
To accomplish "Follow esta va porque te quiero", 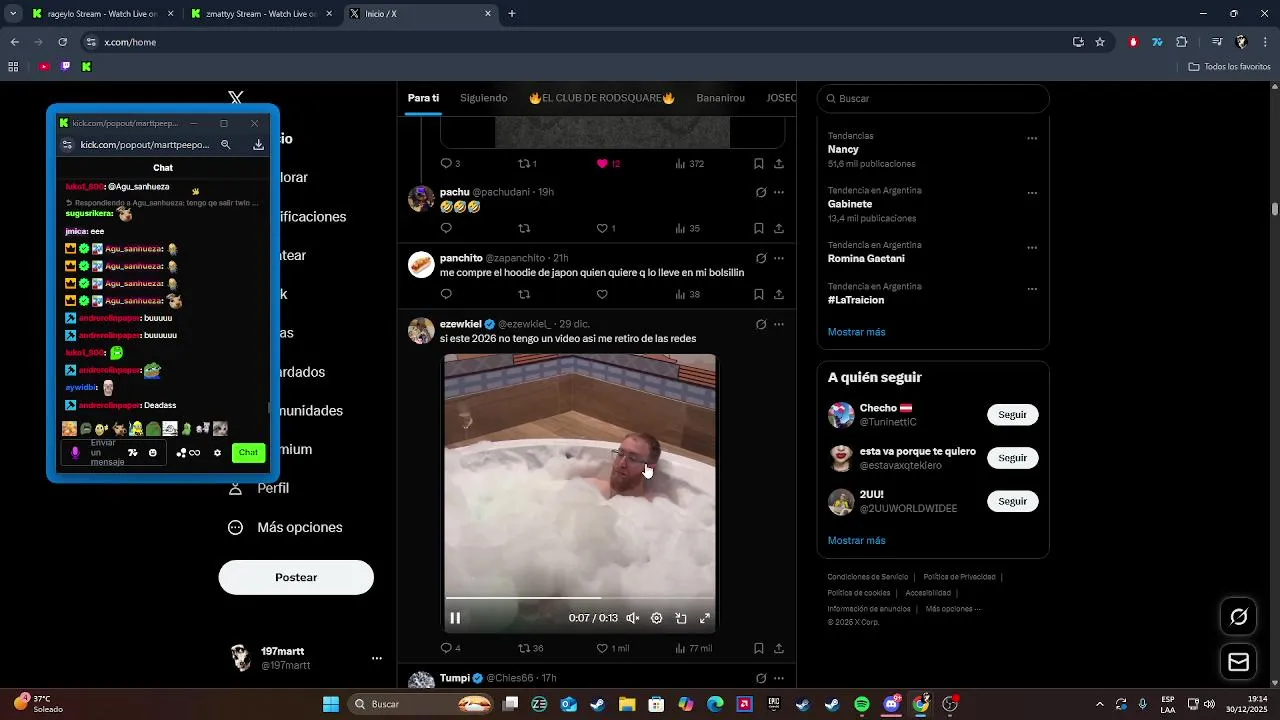I will coord(1012,458).
